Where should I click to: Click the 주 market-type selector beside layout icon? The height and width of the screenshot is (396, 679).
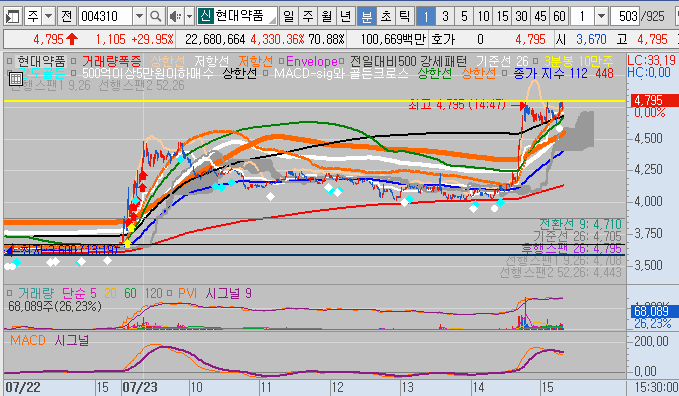click(x=33, y=16)
